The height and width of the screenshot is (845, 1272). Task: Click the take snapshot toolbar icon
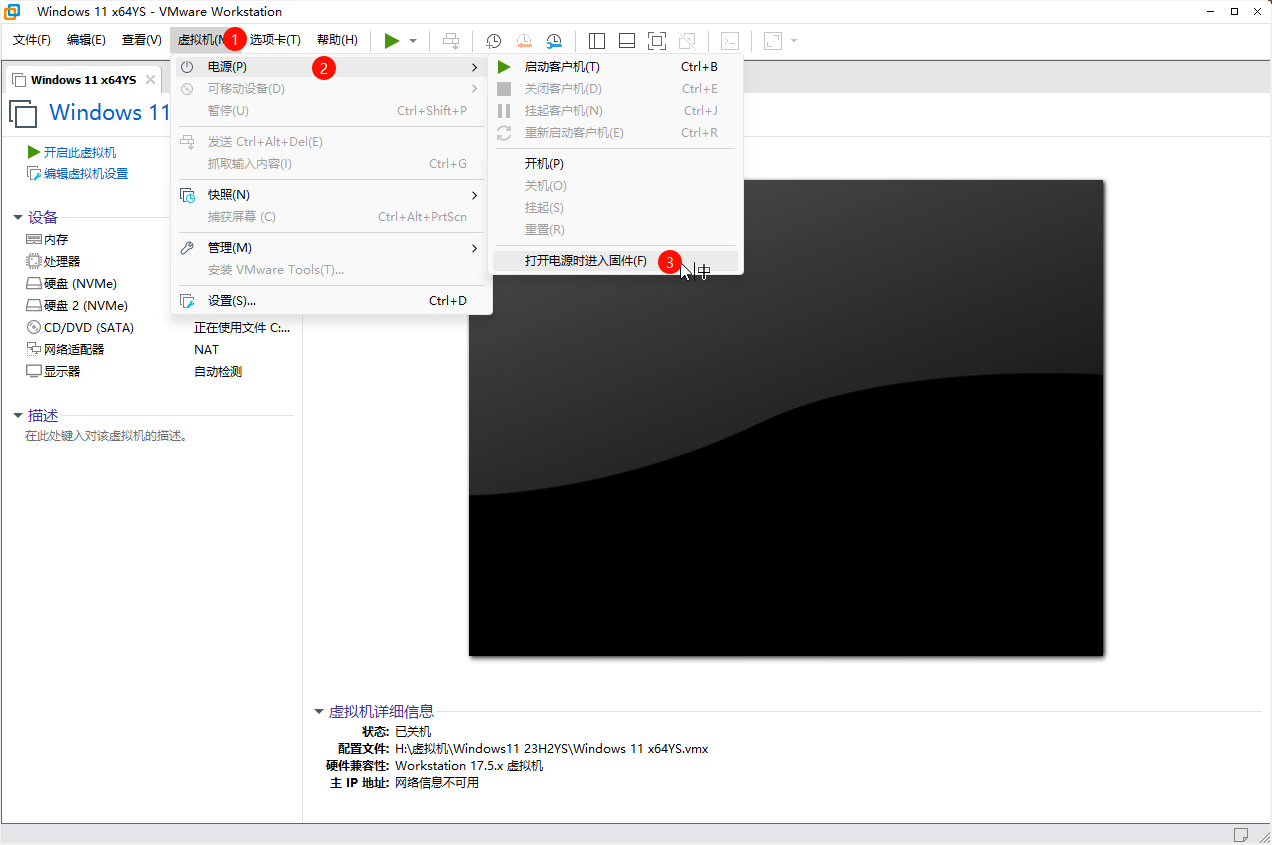pos(494,40)
